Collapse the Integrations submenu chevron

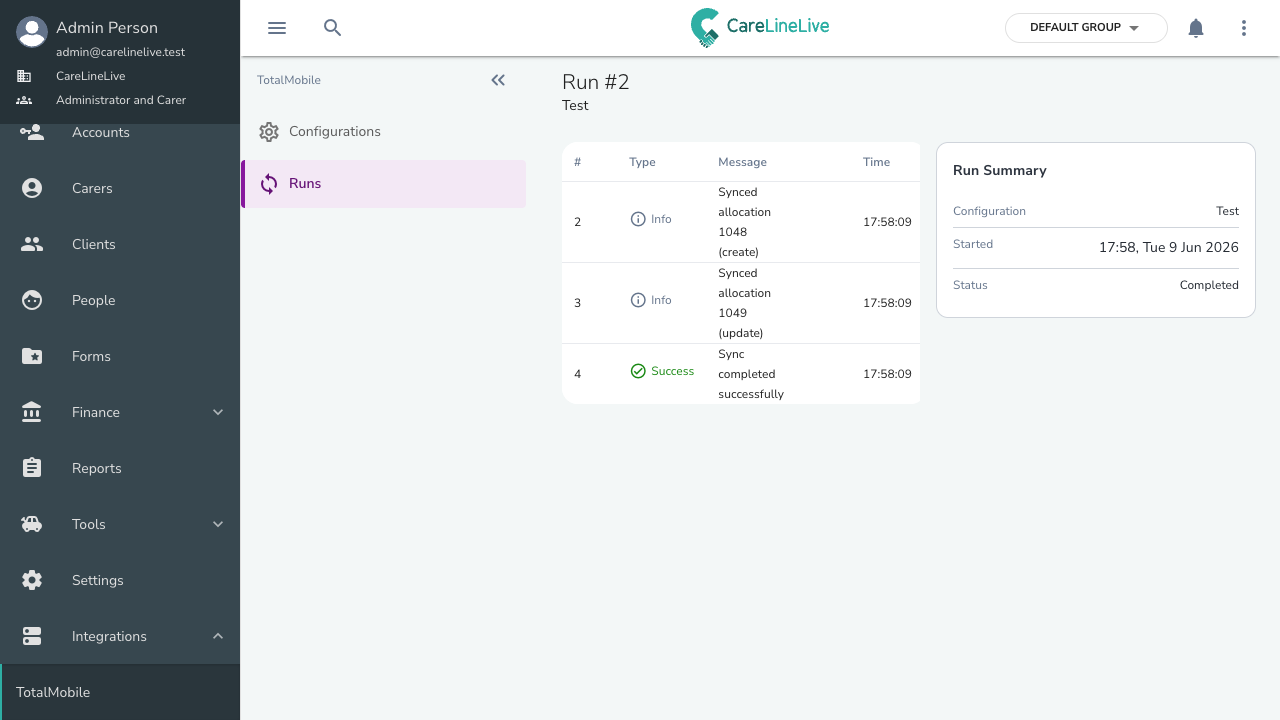(218, 636)
